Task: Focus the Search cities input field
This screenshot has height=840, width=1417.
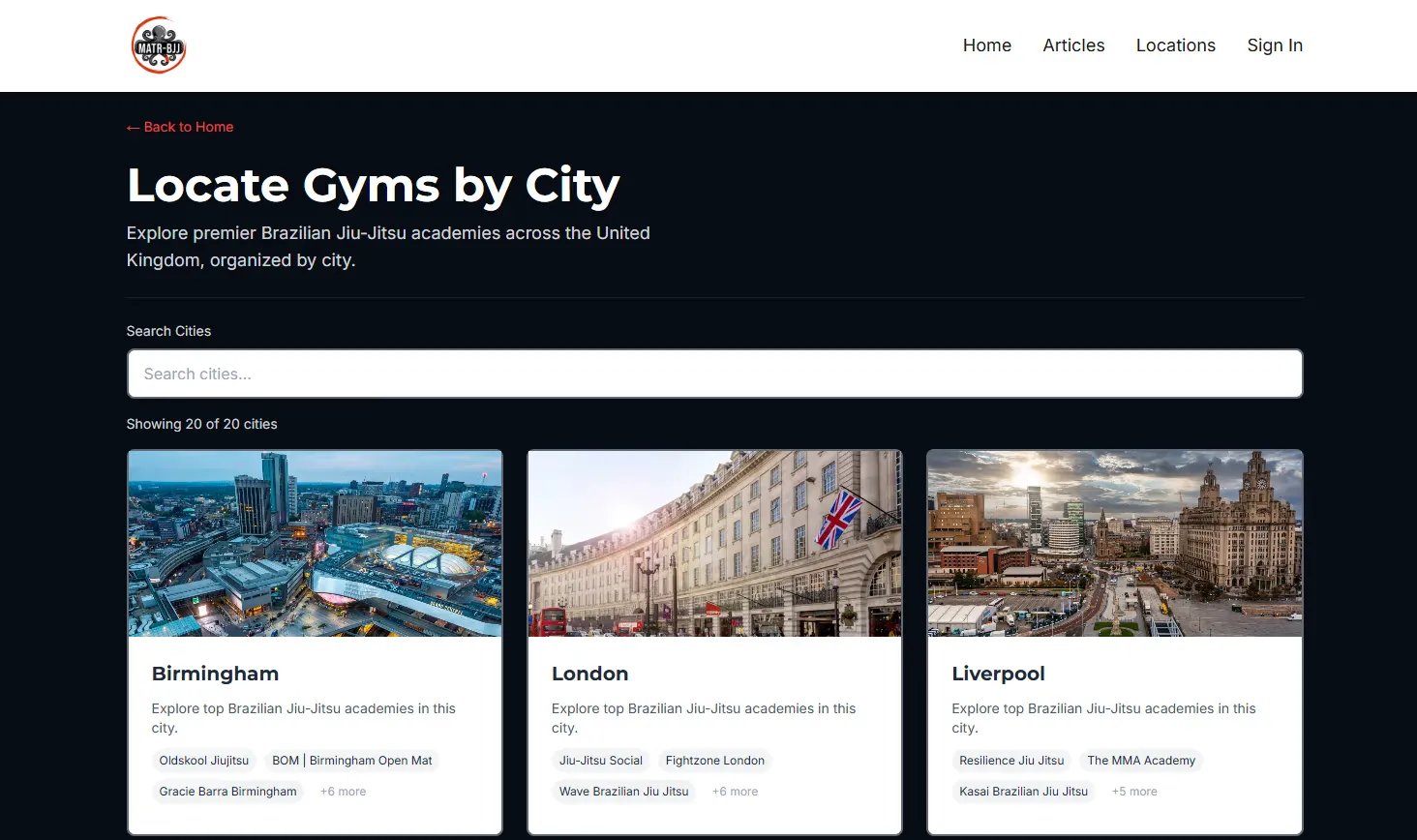Action: 714,374
